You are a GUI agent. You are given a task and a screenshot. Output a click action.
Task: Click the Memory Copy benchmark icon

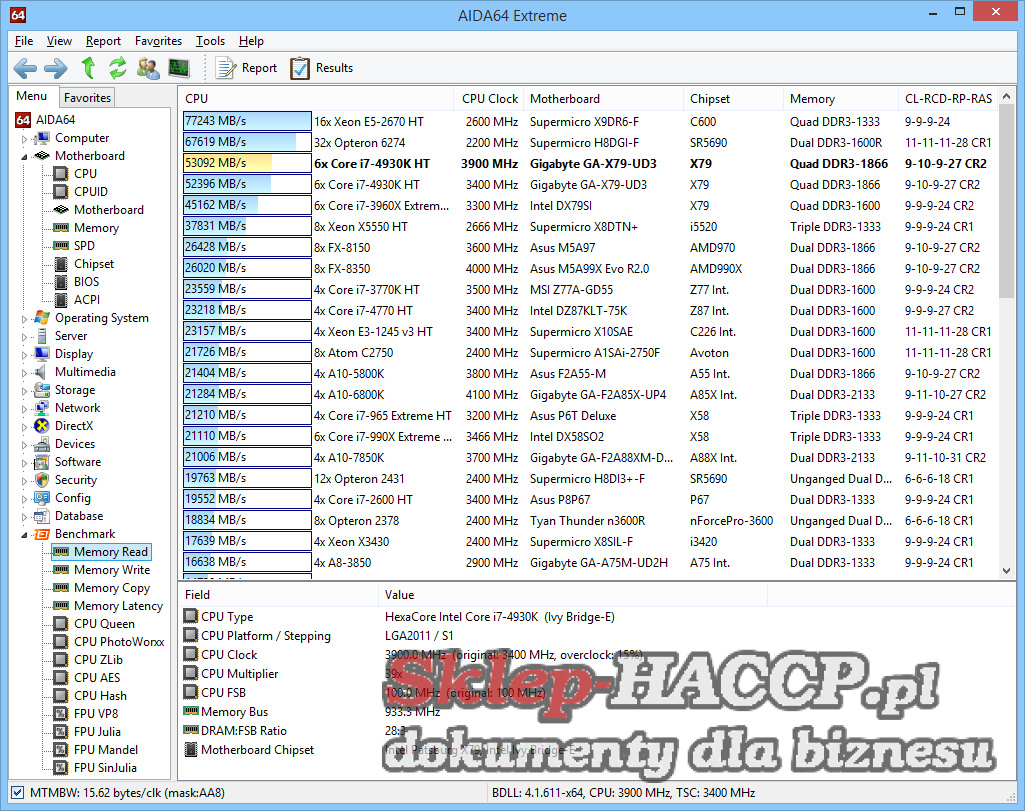[x=61, y=588]
